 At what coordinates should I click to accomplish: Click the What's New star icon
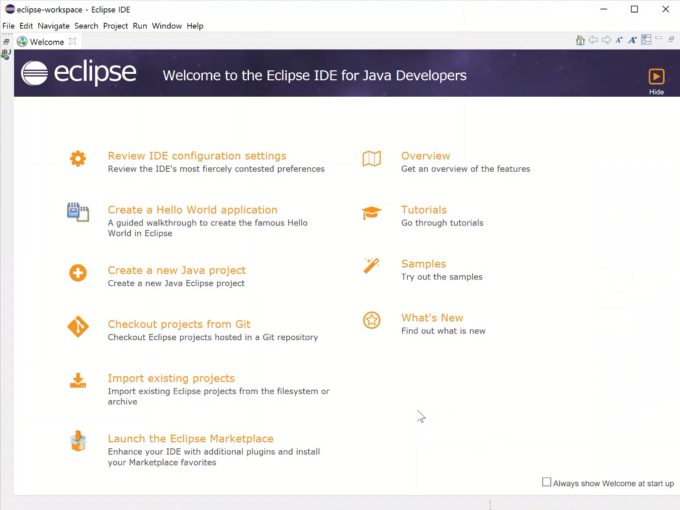tap(372, 320)
